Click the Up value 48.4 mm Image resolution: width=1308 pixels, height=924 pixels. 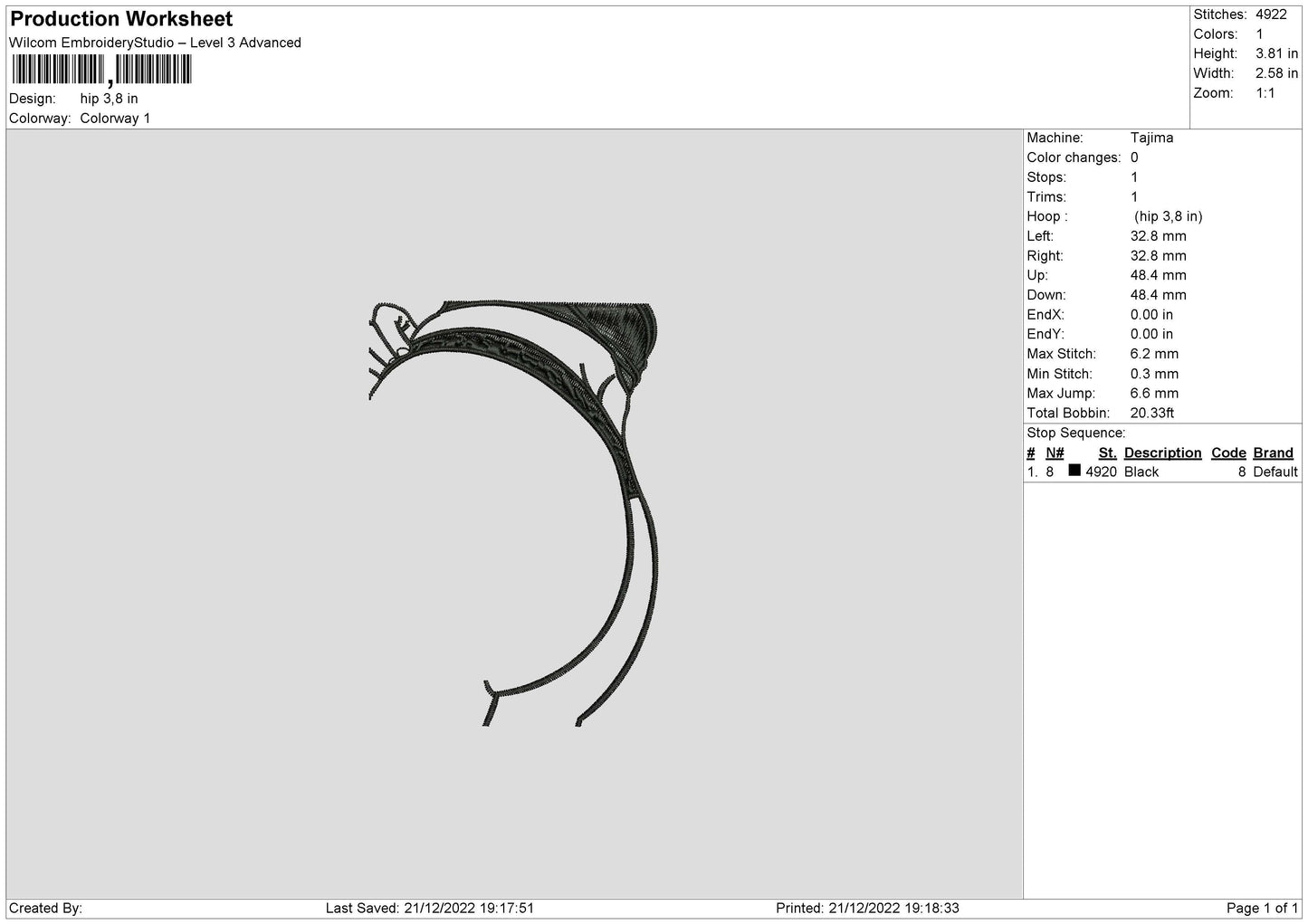click(x=1158, y=275)
